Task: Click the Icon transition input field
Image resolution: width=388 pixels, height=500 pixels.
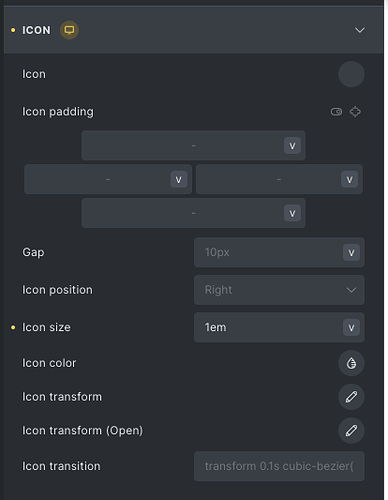Action: click(x=279, y=466)
